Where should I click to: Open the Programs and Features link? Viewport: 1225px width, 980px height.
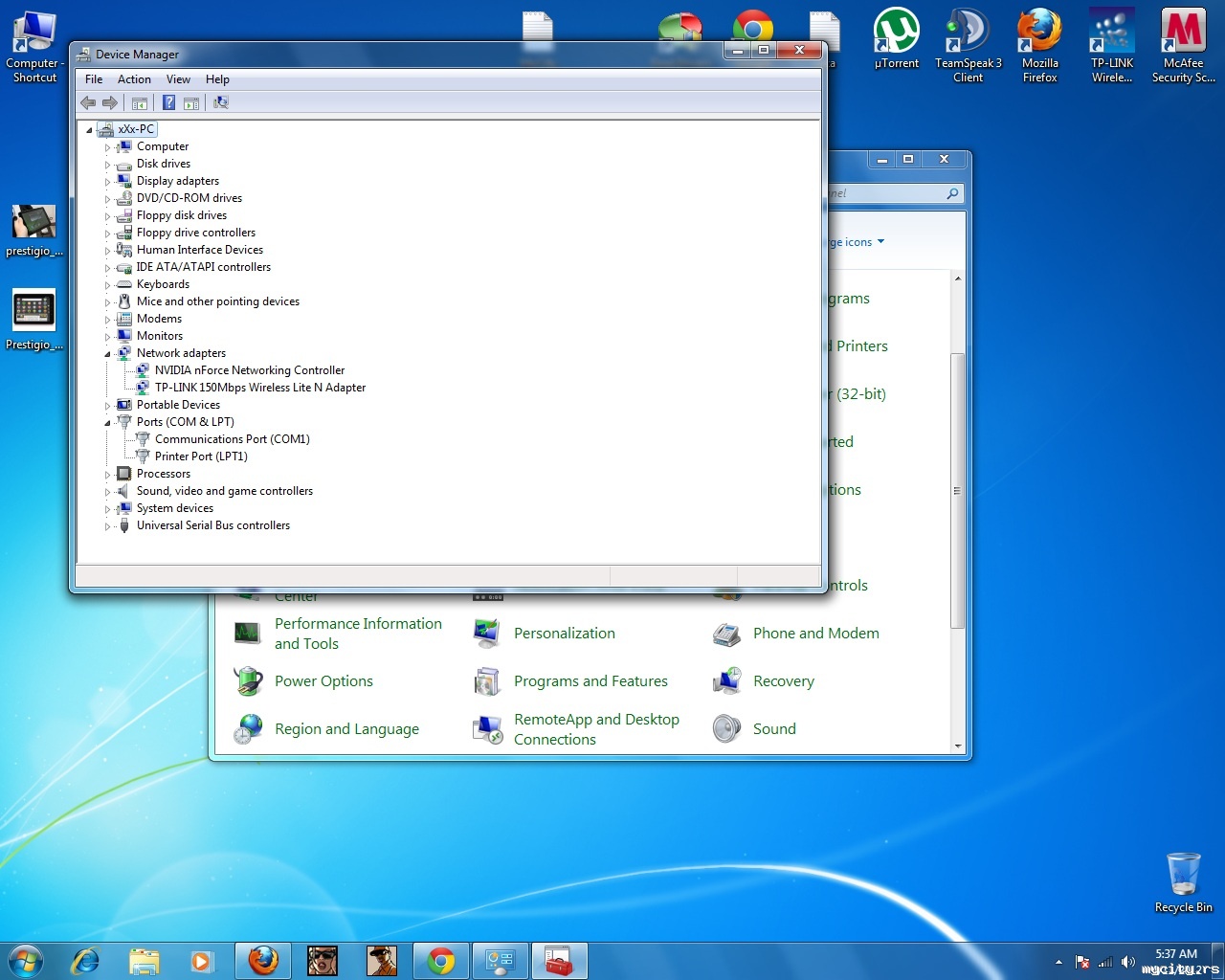click(x=590, y=680)
